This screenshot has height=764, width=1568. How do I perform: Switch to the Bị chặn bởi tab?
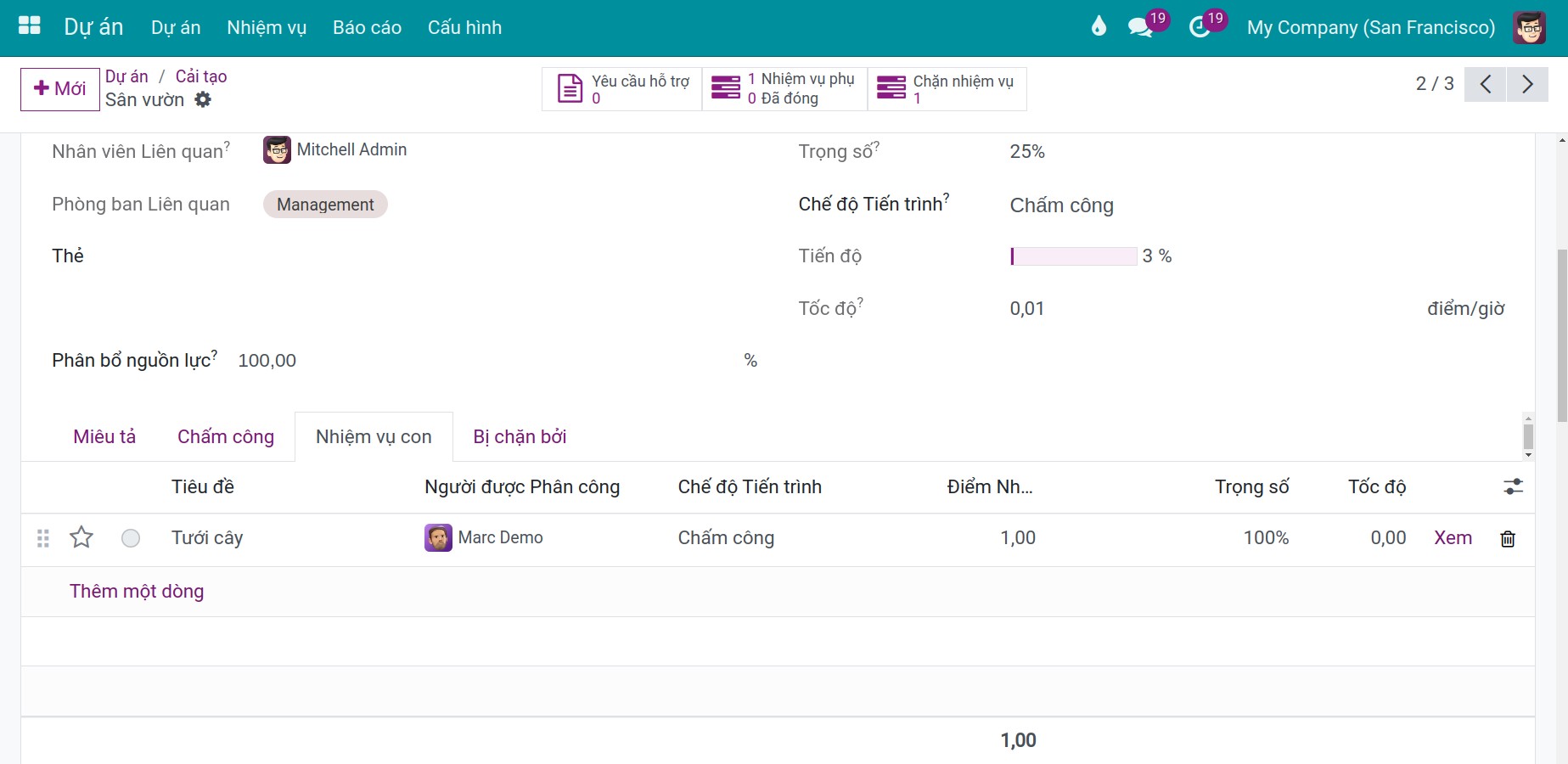[x=520, y=436]
